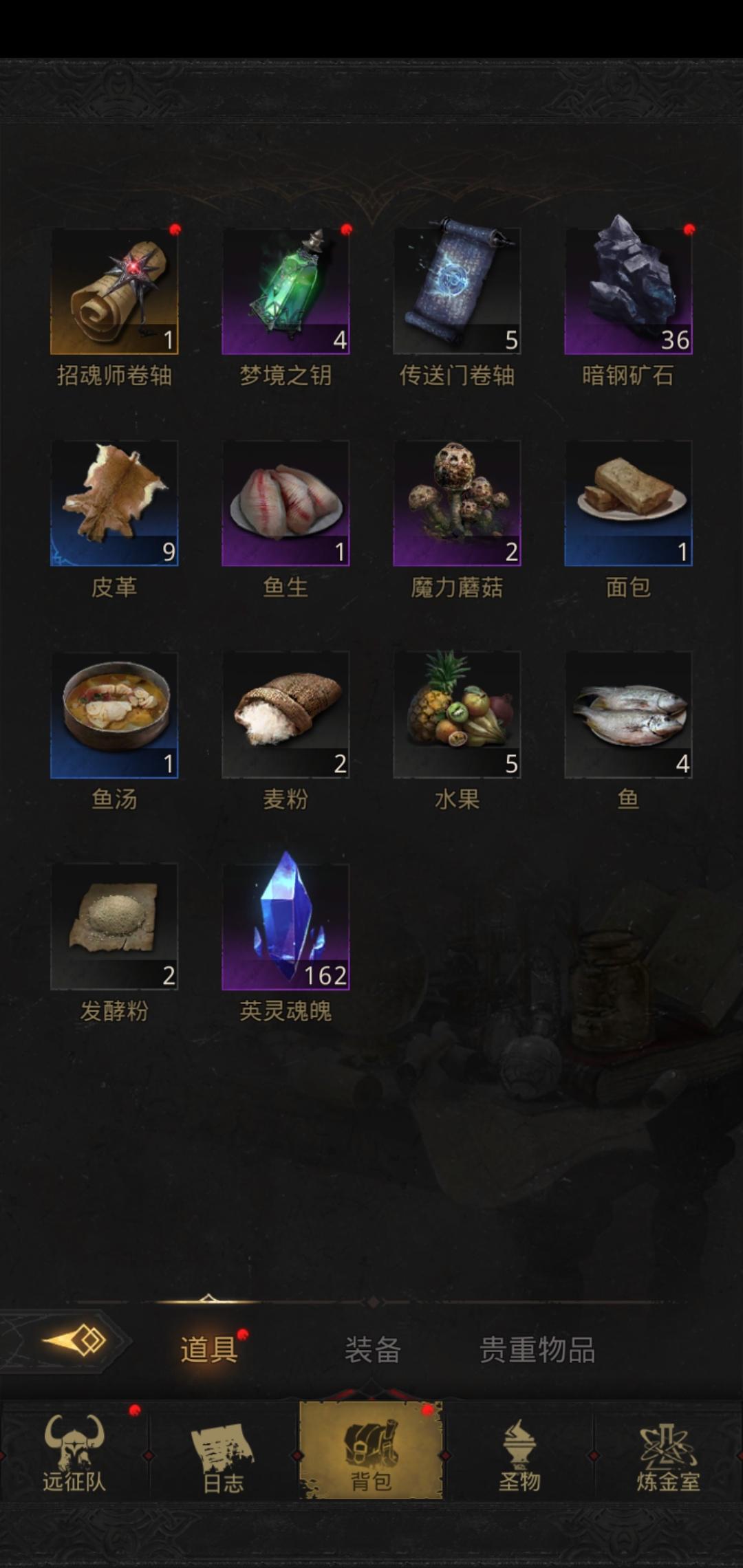
Task: Open the 远征队 expedition team menu
Action: [x=74, y=1452]
